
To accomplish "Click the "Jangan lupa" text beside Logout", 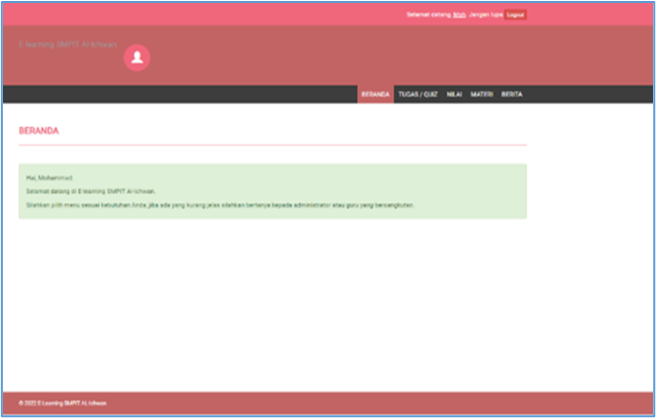I will click(484, 15).
